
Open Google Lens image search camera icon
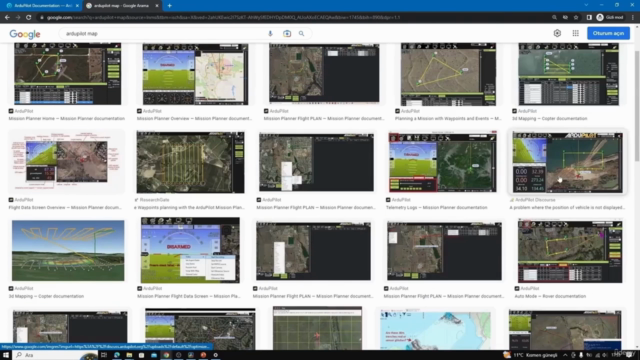pyautogui.click(x=287, y=33)
